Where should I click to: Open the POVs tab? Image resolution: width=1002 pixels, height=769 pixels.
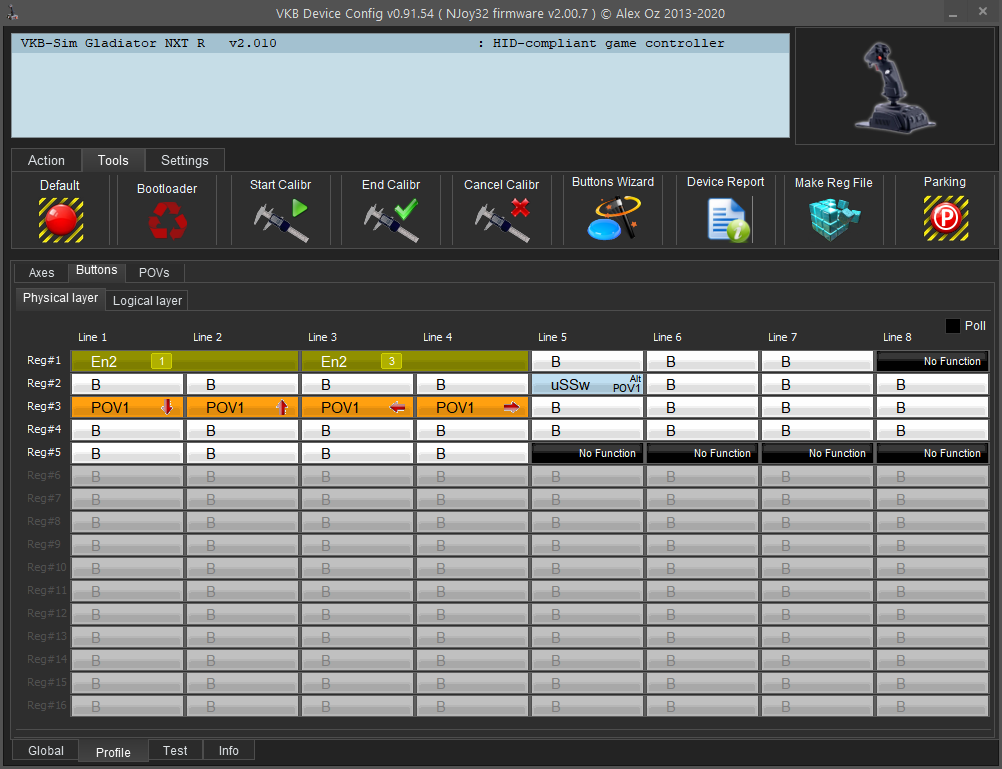tap(154, 272)
